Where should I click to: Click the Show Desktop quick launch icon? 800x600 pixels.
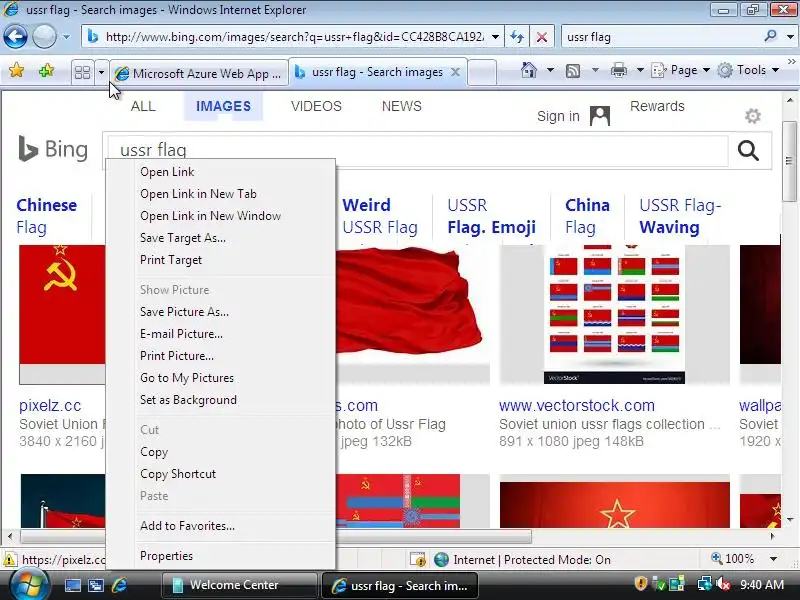tap(72, 585)
